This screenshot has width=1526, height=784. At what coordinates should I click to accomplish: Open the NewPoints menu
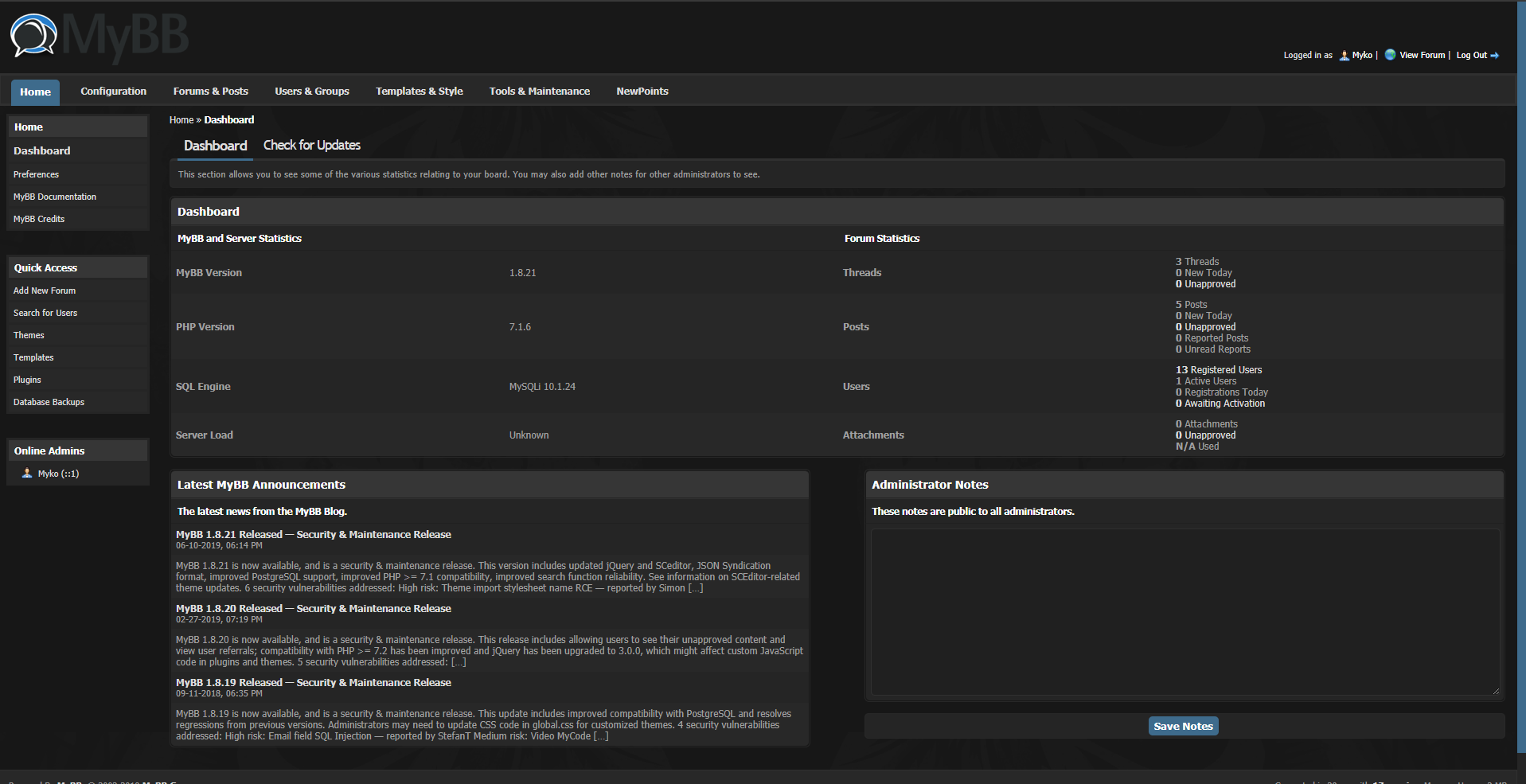(x=642, y=92)
